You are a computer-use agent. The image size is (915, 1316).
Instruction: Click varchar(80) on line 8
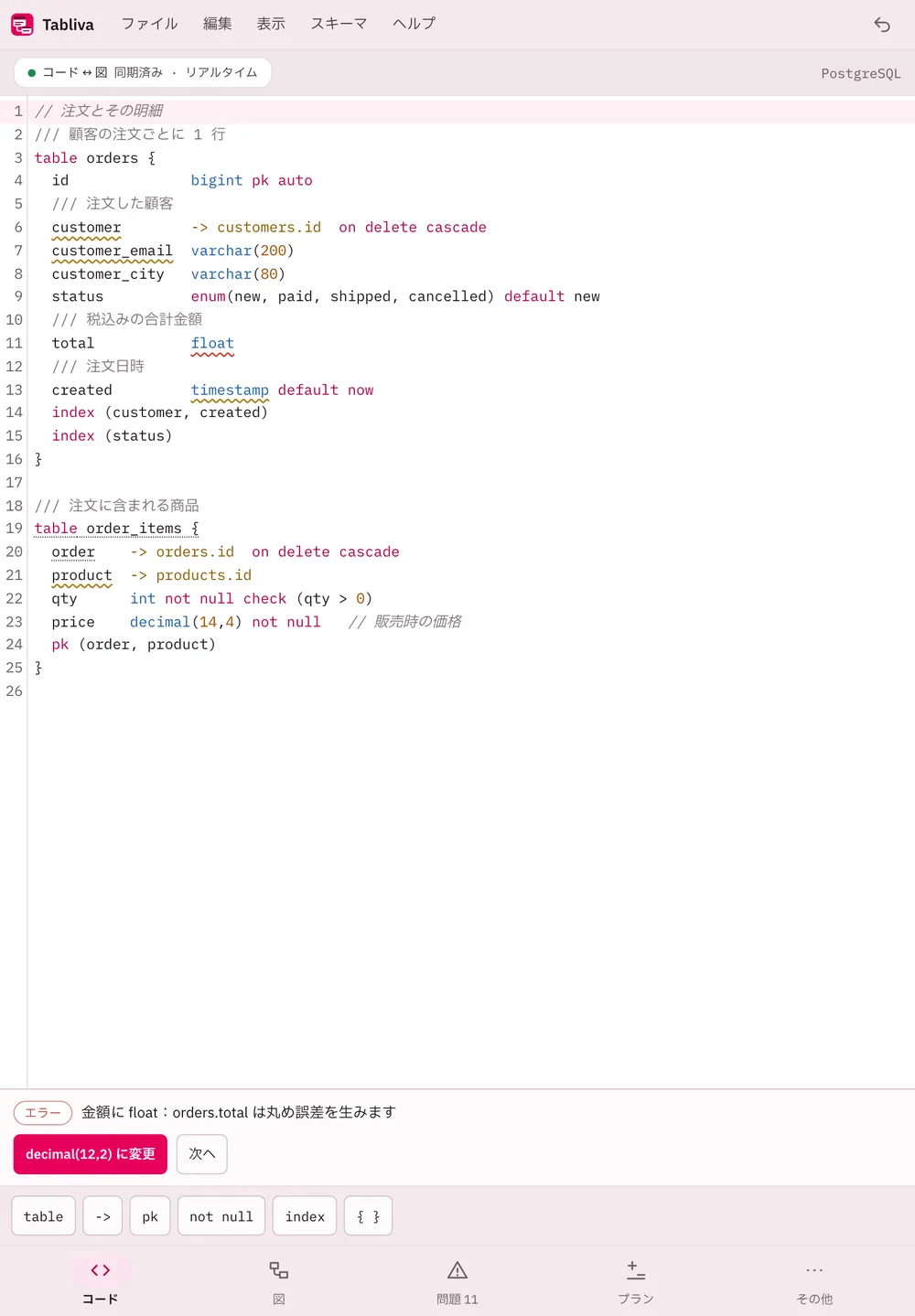click(x=238, y=273)
